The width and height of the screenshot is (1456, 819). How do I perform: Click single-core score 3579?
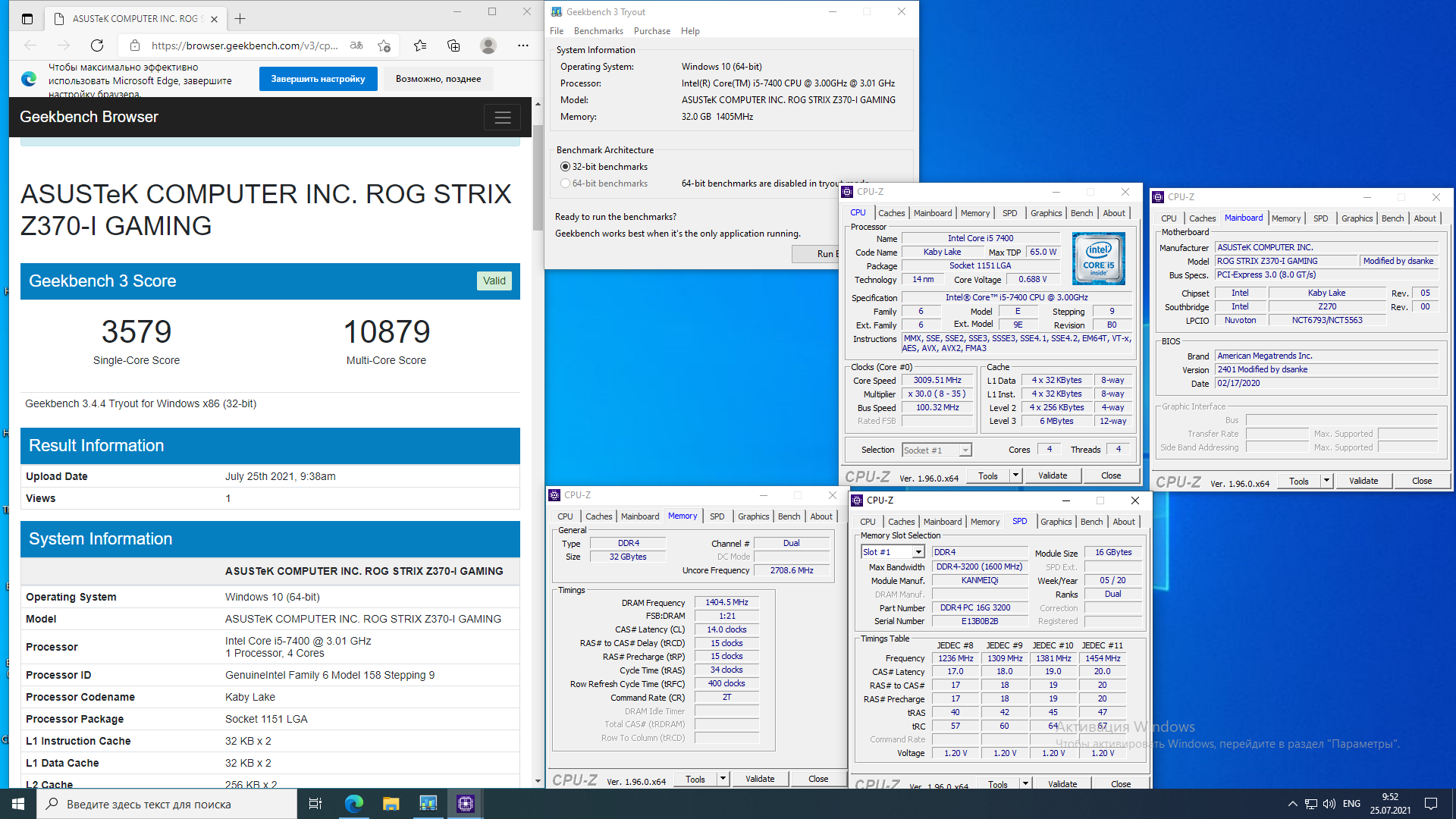[x=136, y=331]
